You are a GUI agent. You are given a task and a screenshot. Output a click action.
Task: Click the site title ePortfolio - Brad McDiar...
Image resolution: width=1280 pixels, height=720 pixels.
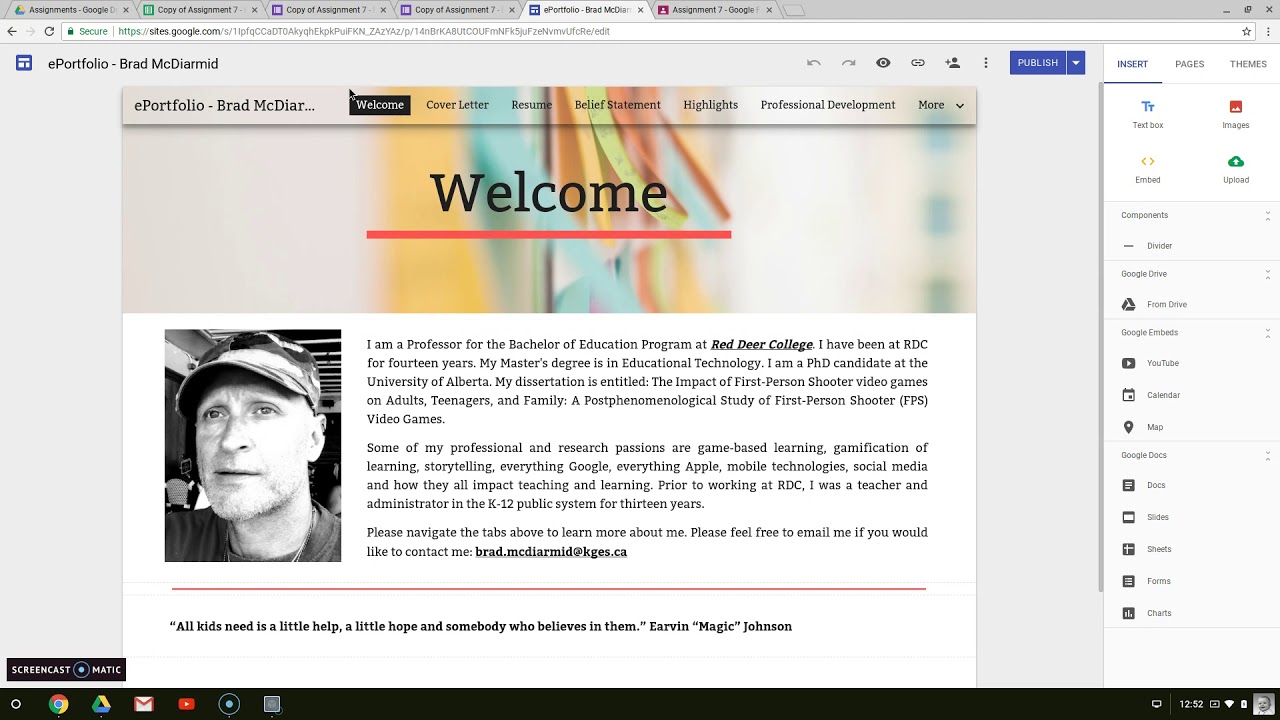[224, 105]
